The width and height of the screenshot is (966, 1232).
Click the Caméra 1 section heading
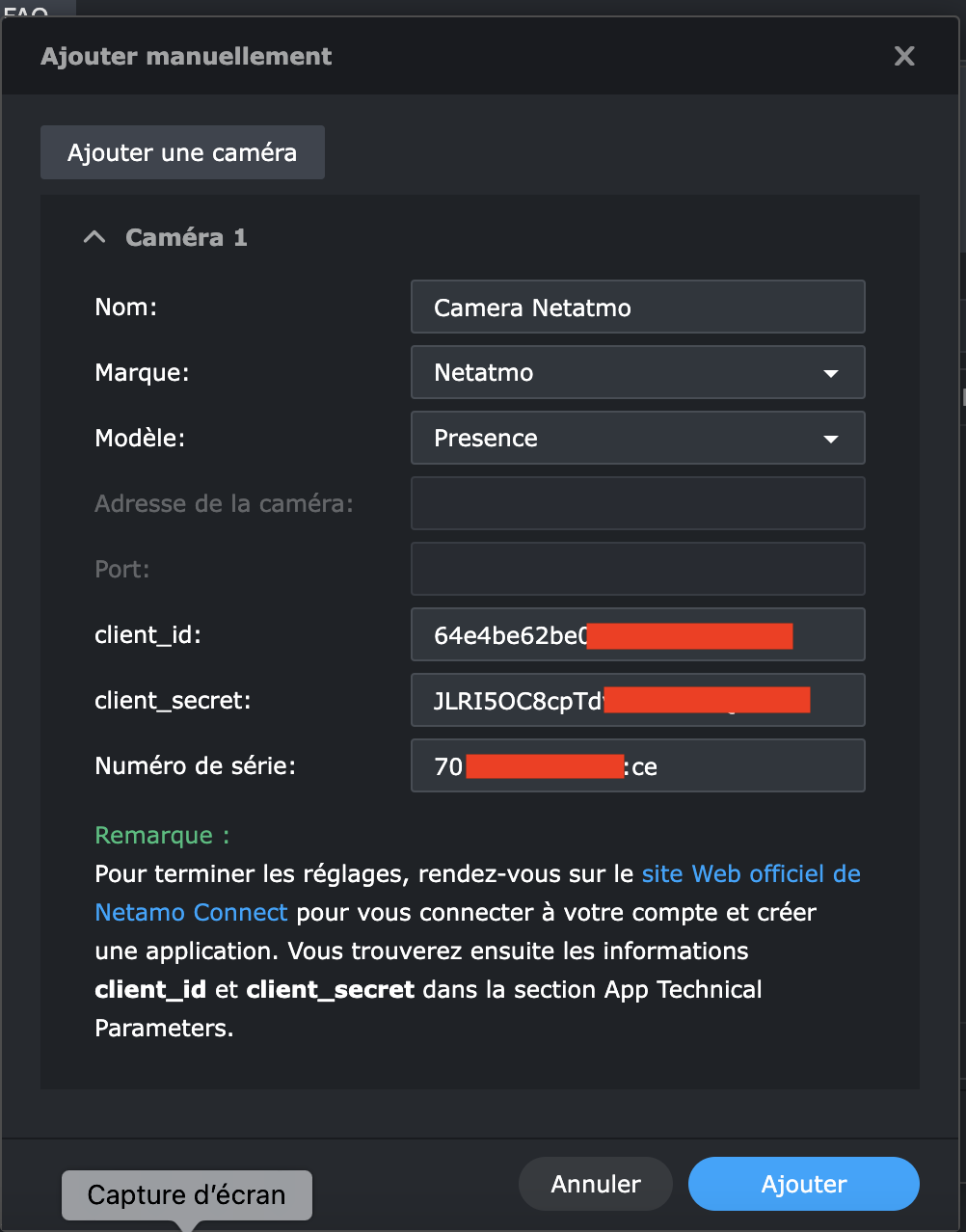186,237
